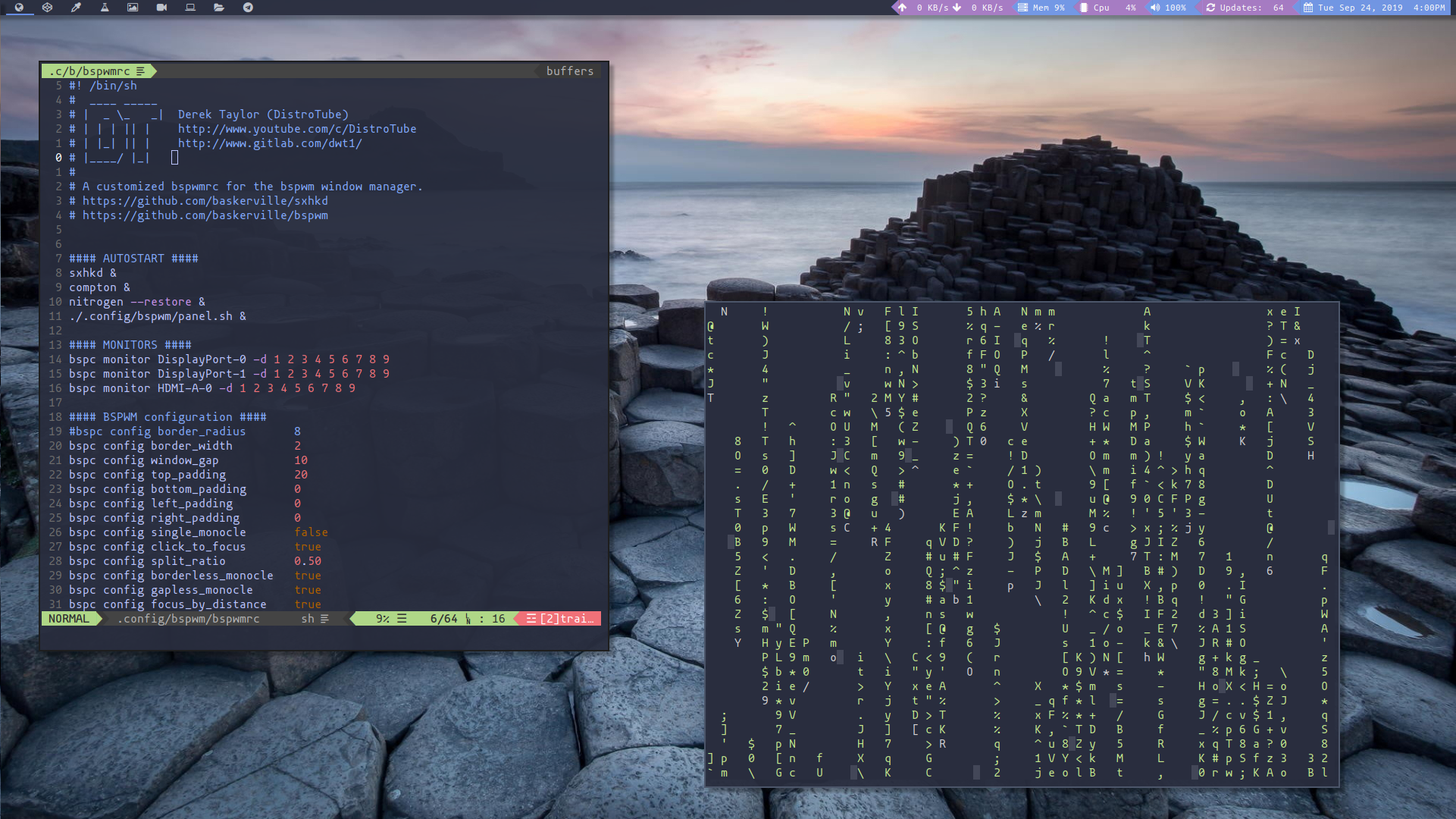Select the eyedropper workspace icon

(76, 8)
